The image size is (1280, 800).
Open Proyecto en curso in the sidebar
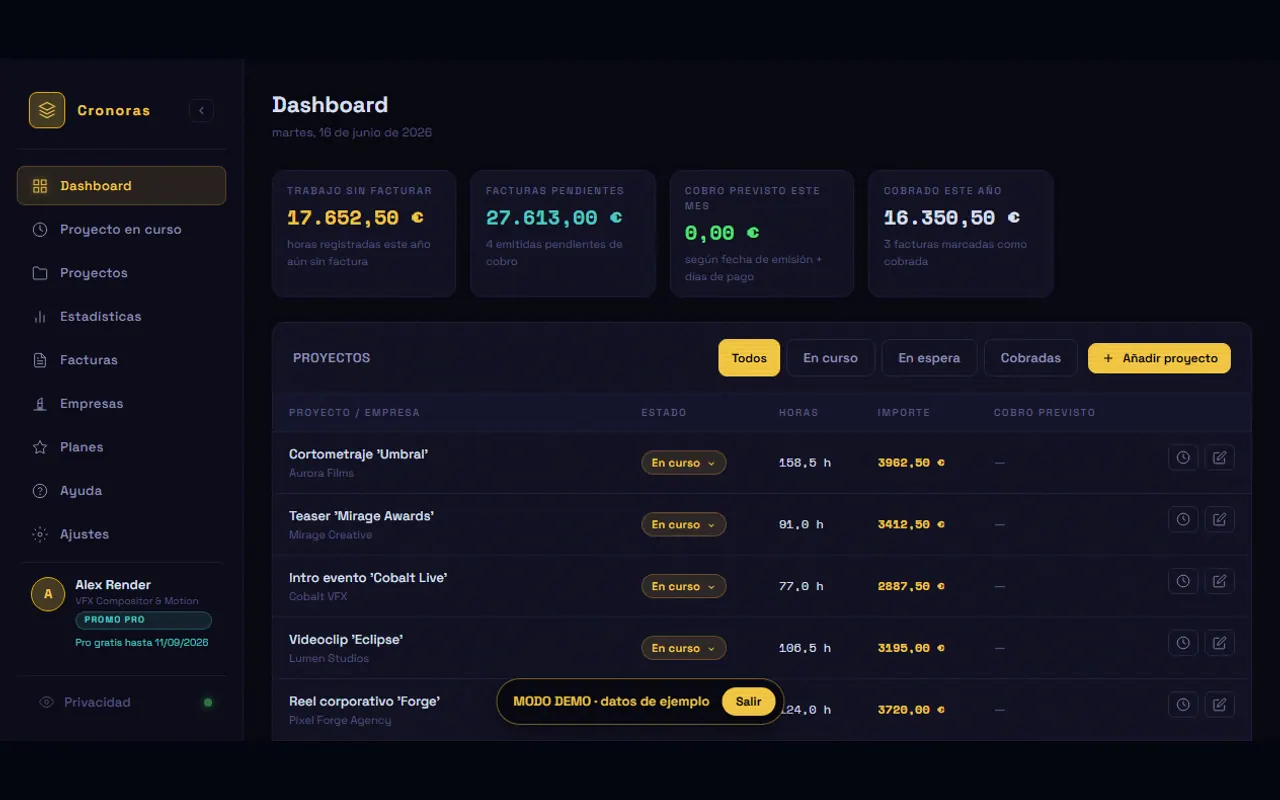[121, 229]
